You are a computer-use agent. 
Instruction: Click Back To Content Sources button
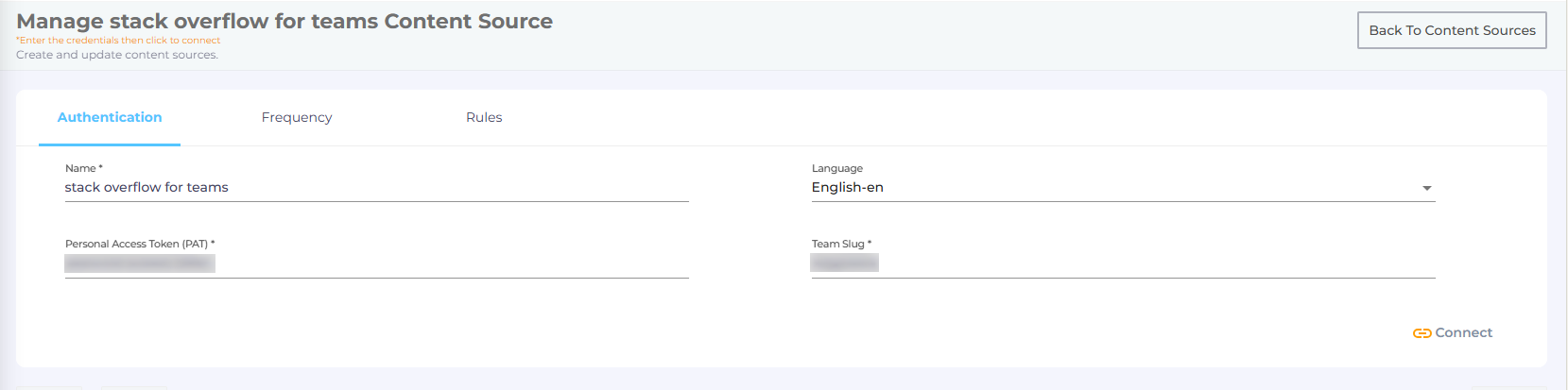pos(1452,30)
